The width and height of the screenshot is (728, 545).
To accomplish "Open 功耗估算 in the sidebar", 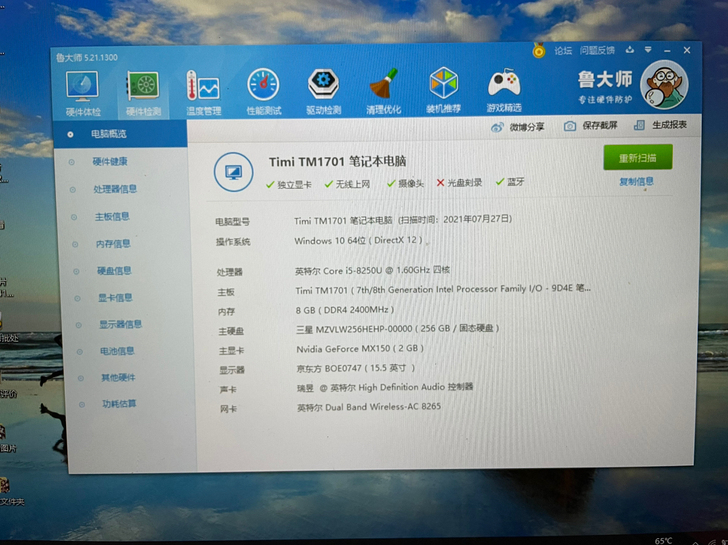I will coord(119,404).
